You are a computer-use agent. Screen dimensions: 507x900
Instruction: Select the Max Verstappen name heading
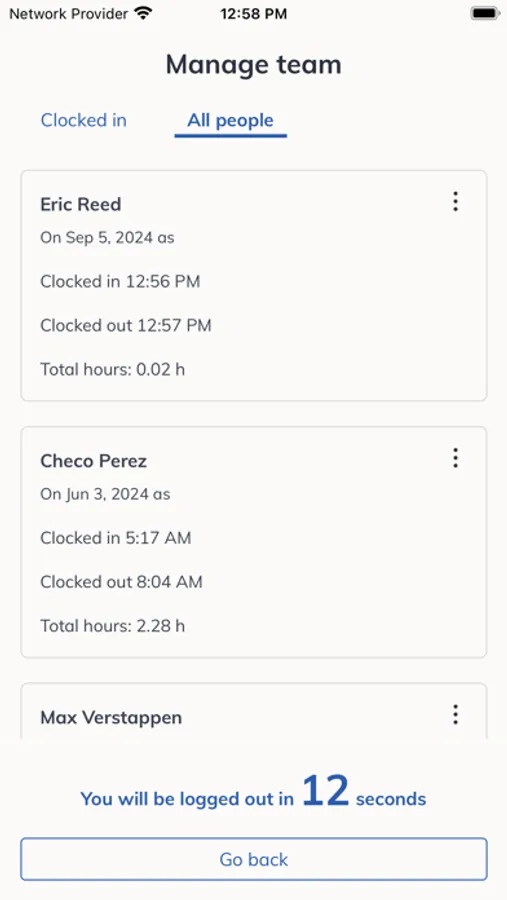point(111,717)
